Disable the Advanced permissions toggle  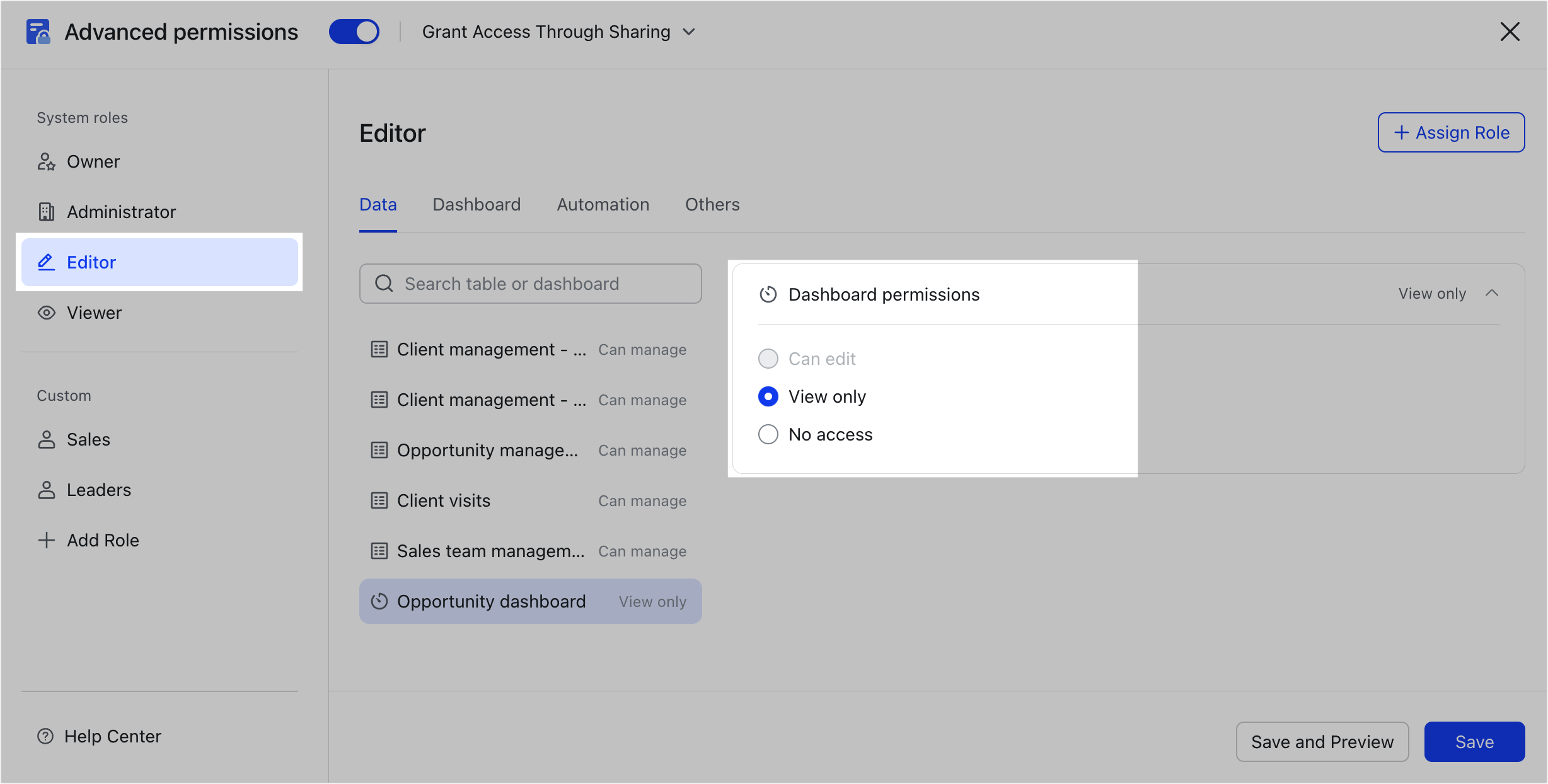[354, 31]
